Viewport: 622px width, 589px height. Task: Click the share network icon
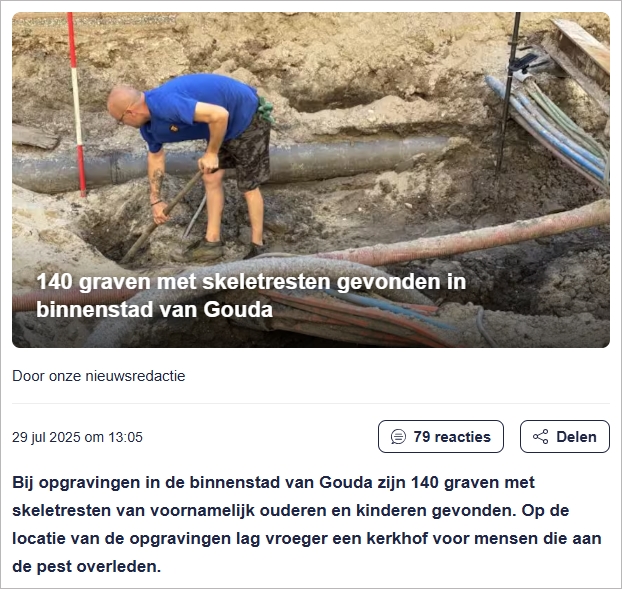click(x=540, y=437)
